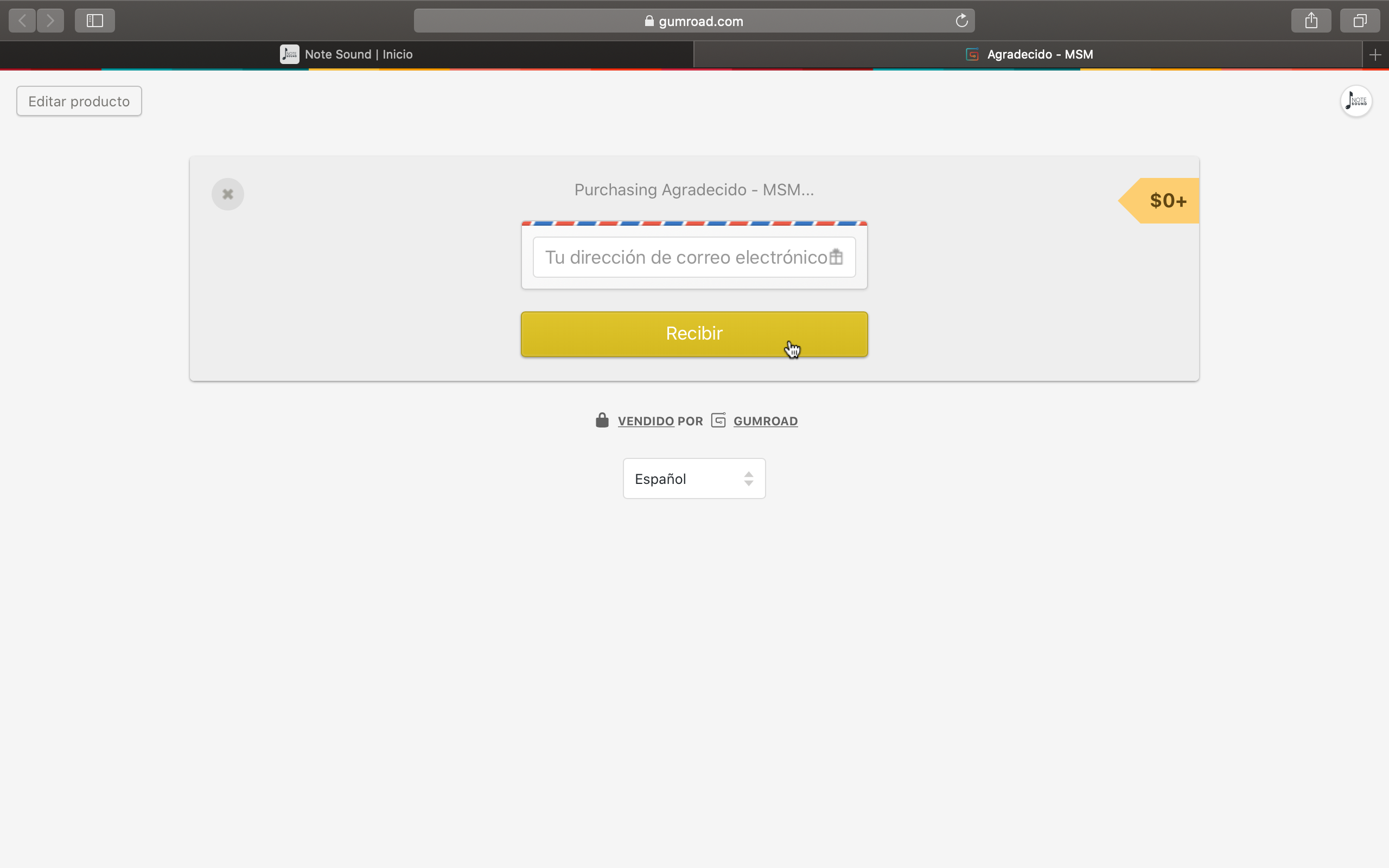Click the Gumroad logo icon in the footer
The height and width of the screenshot is (868, 1389).
click(718, 420)
